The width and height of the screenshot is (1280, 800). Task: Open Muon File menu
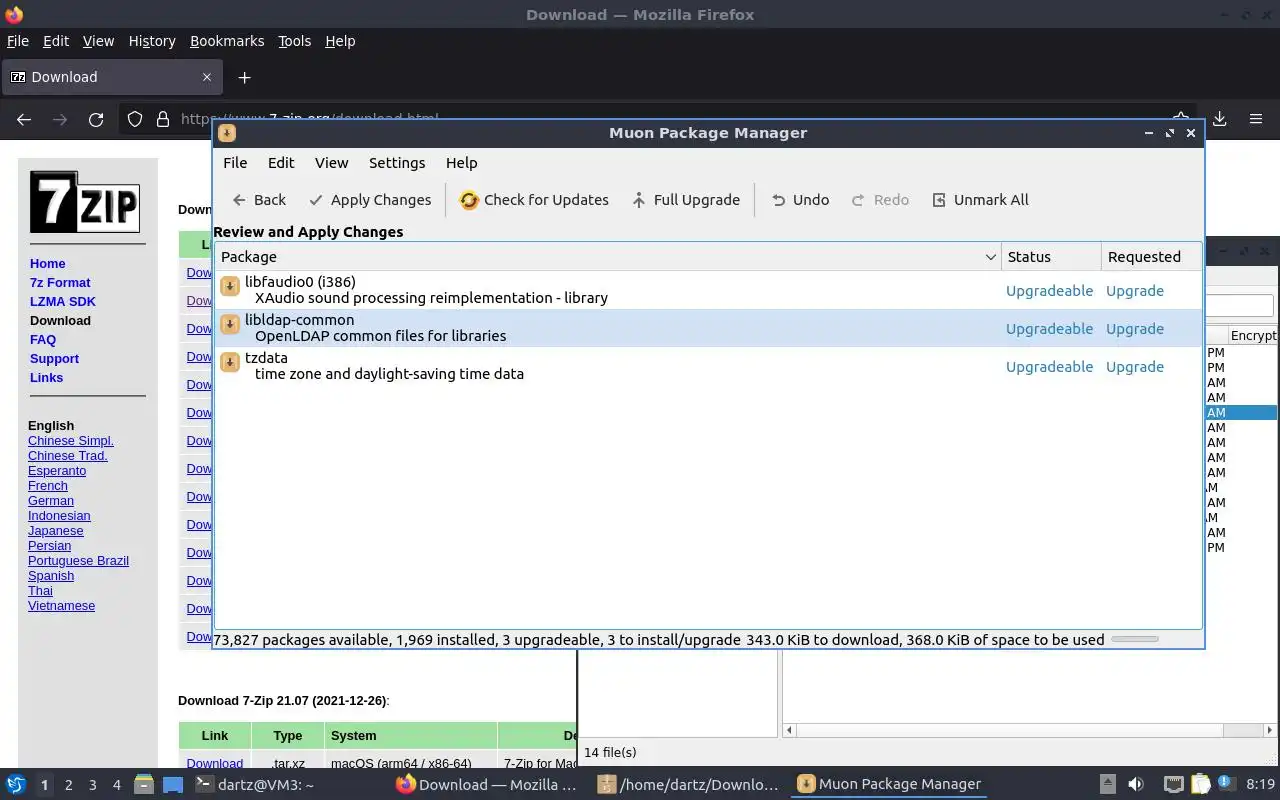[235, 163]
